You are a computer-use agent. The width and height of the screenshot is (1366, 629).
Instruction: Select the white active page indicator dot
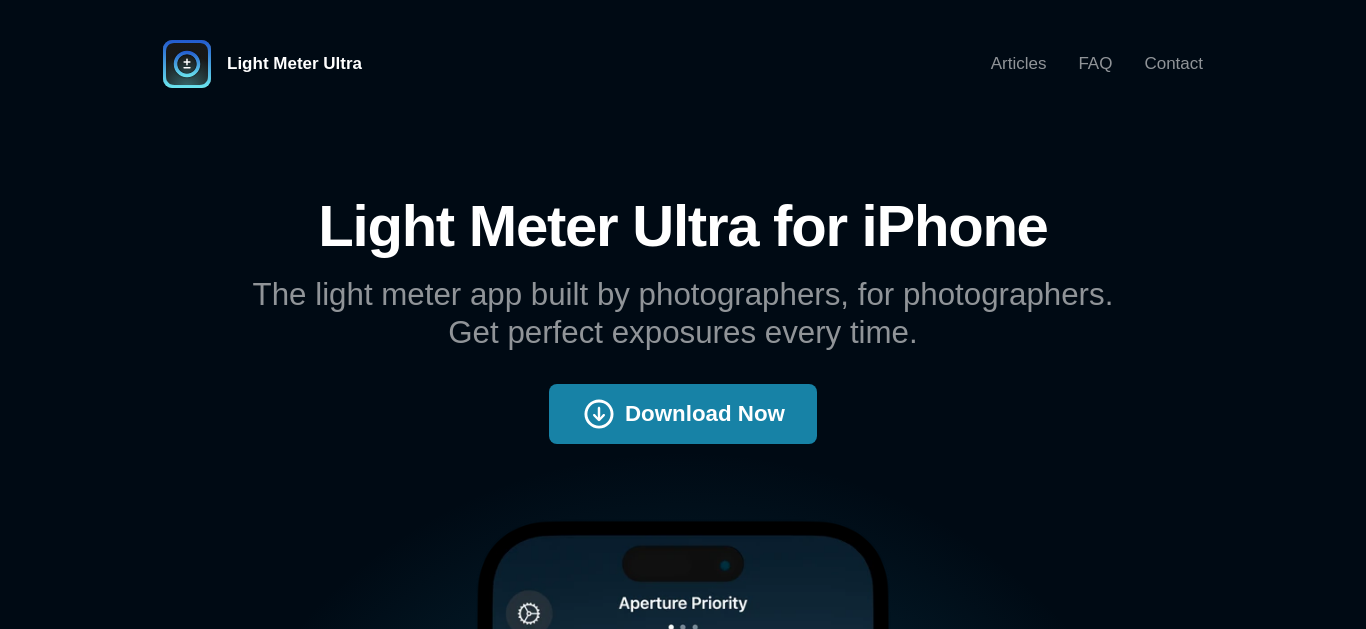click(671, 627)
